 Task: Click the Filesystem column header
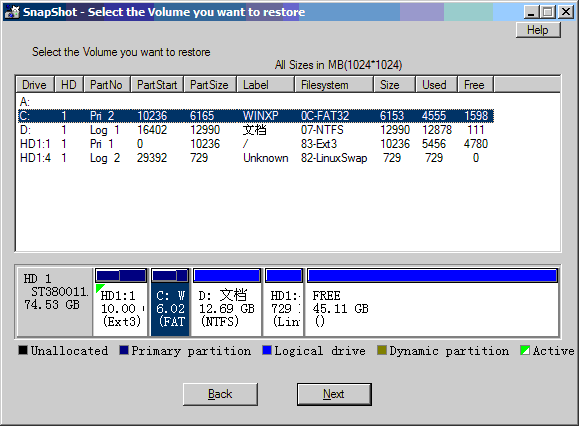(334, 85)
